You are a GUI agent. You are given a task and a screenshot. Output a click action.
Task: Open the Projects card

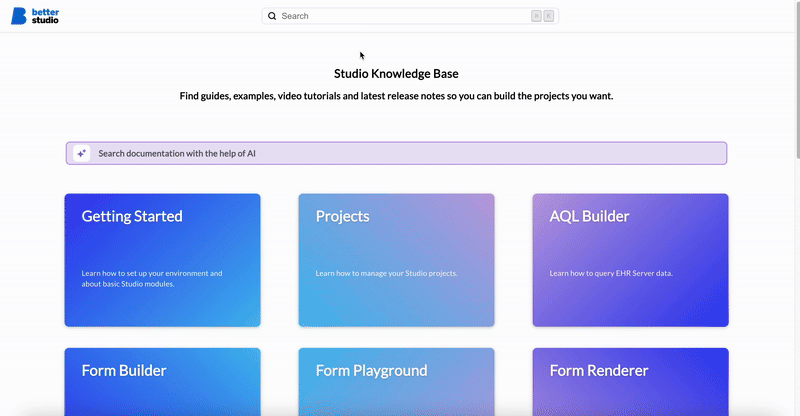(396, 260)
